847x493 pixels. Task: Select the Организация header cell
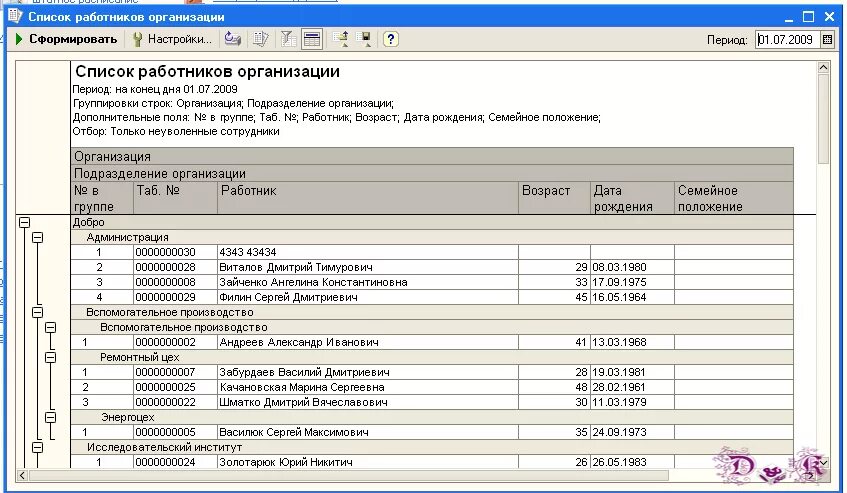click(x=432, y=157)
